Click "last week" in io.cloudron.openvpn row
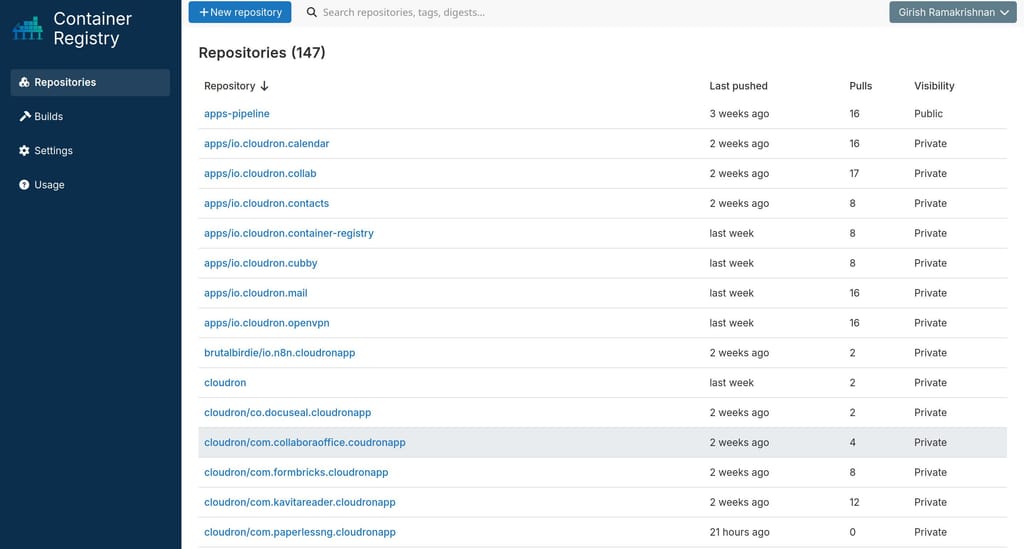Screen dimensions: 1024x549 pyautogui.click(x=731, y=323)
